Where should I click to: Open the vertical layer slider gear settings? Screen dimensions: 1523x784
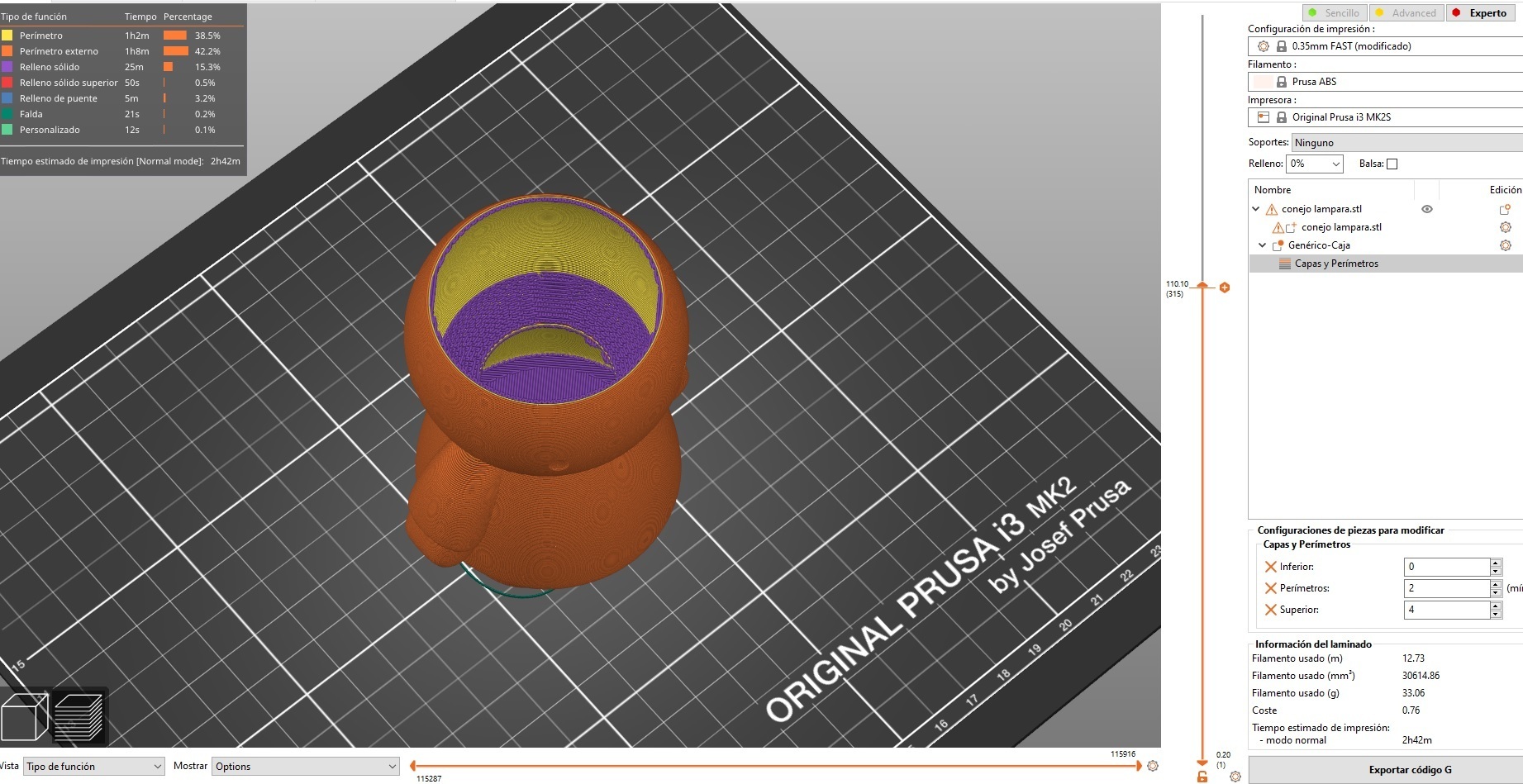pos(1235,777)
